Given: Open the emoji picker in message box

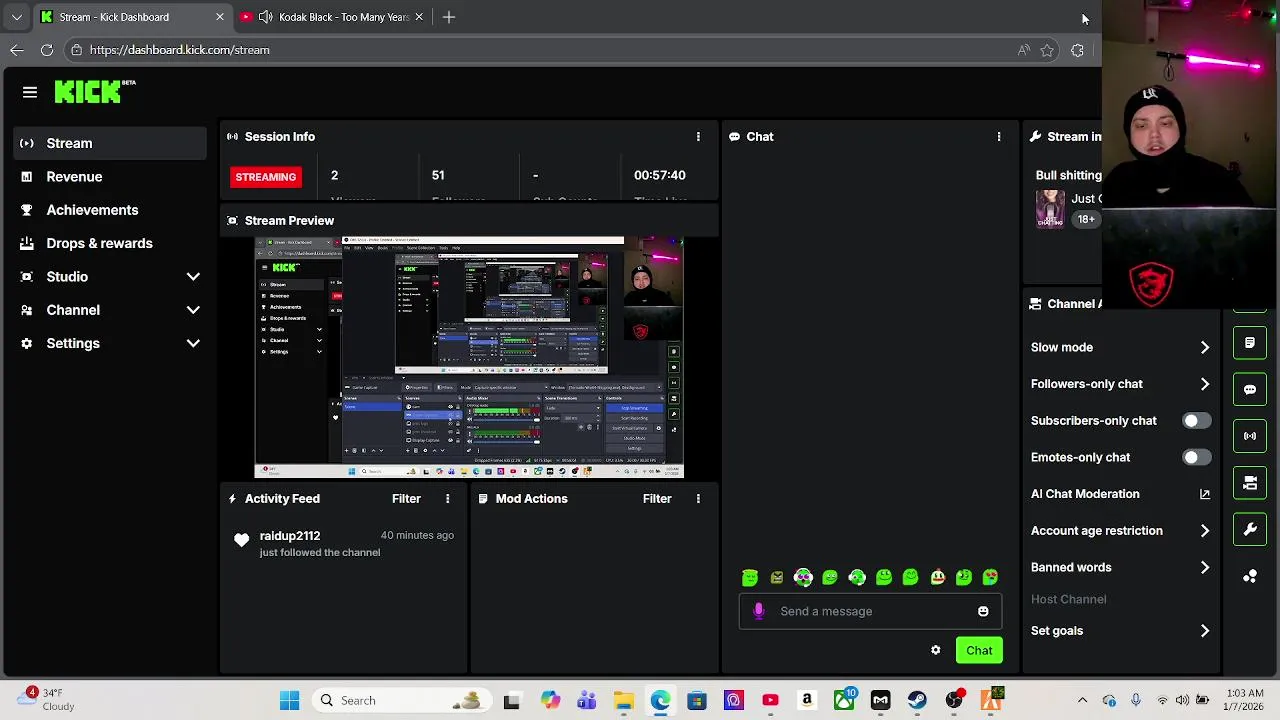Looking at the screenshot, I should tap(983, 611).
